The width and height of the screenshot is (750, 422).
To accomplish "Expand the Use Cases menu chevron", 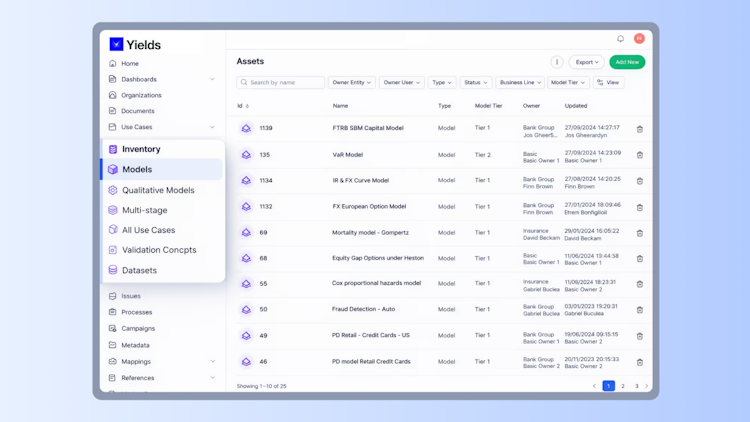I will point(212,127).
